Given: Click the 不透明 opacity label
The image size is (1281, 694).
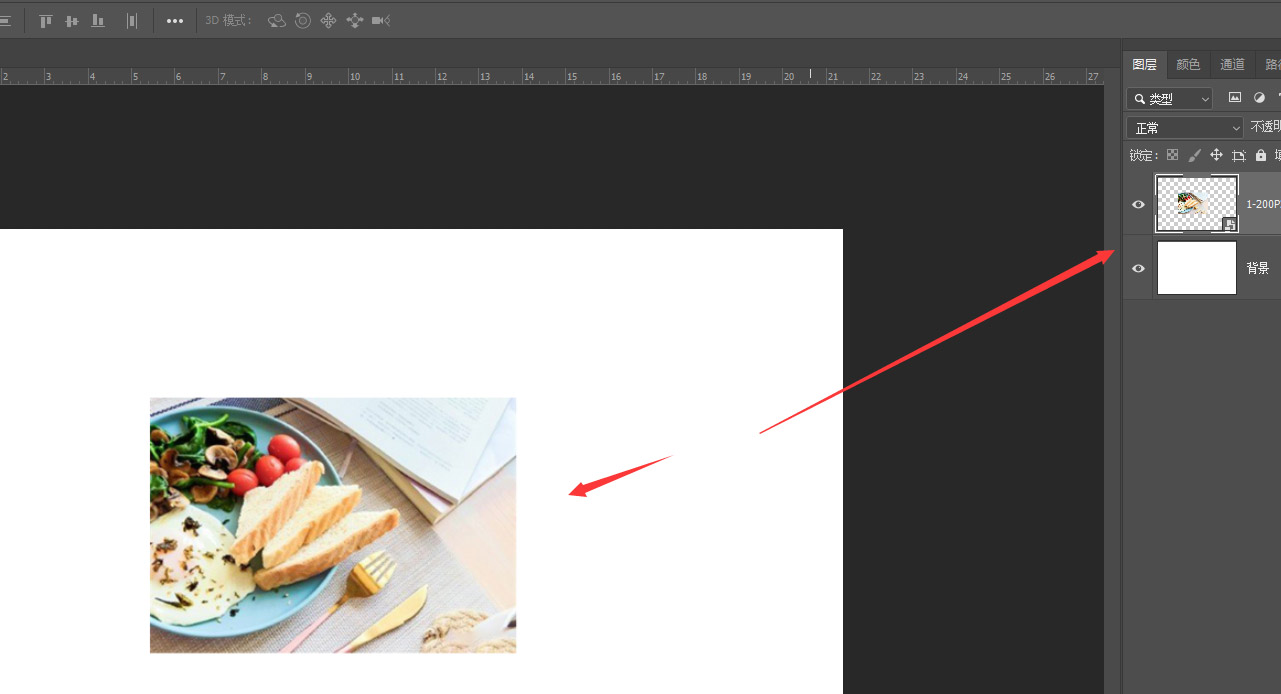Looking at the screenshot, I should pyautogui.click(x=1265, y=128).
